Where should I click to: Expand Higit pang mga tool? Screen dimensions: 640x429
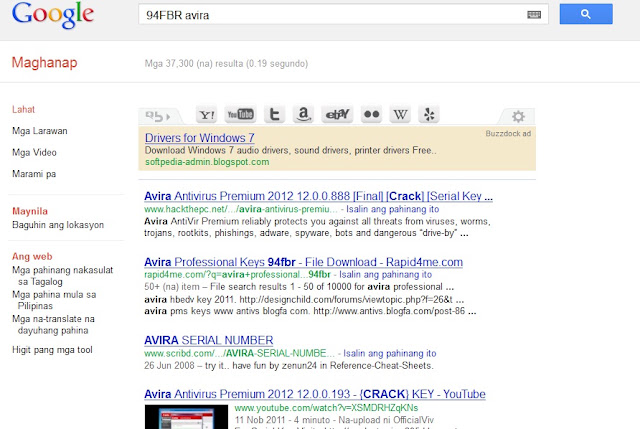click(52, 350)
